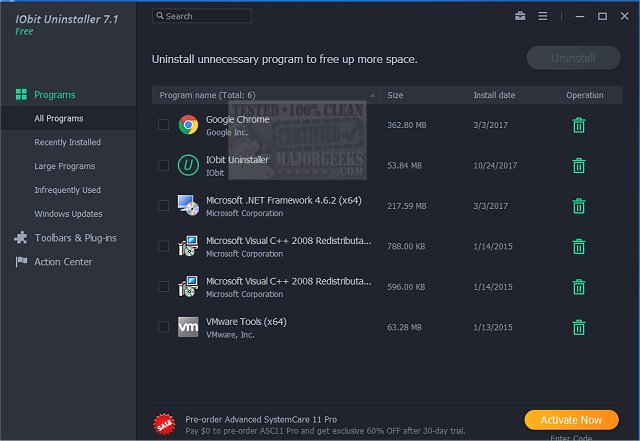Screen dimensions: 640x441
Task: Select the Google Chrome program name
Action: (238, 120)
